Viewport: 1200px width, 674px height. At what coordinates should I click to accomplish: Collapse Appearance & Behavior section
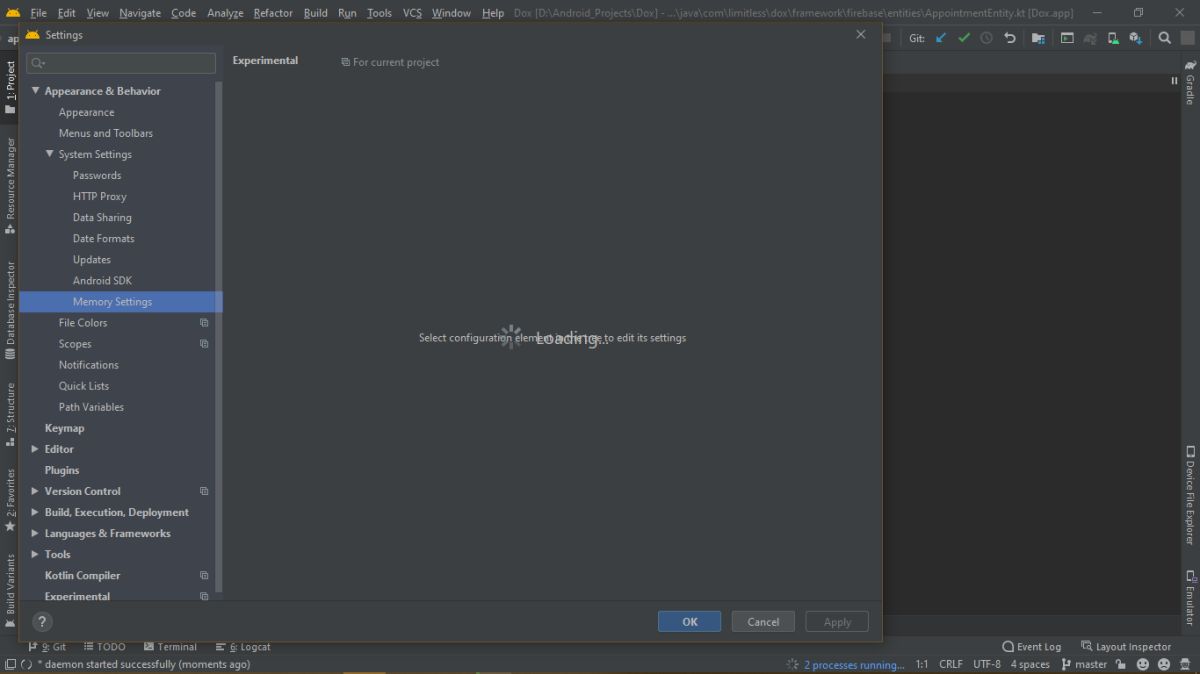(35, 91)
